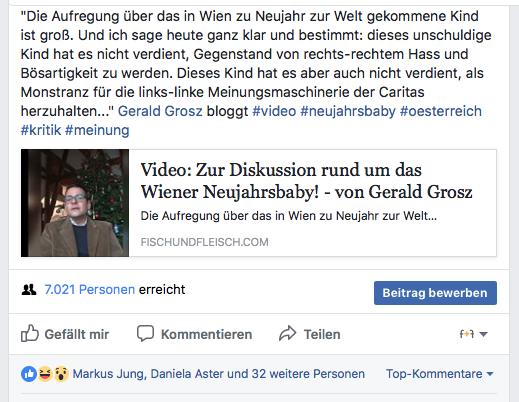Viewport: 519px width, 402px height.
Task: Click the laughing Haha reaction icon
Action: click(45, 374)
